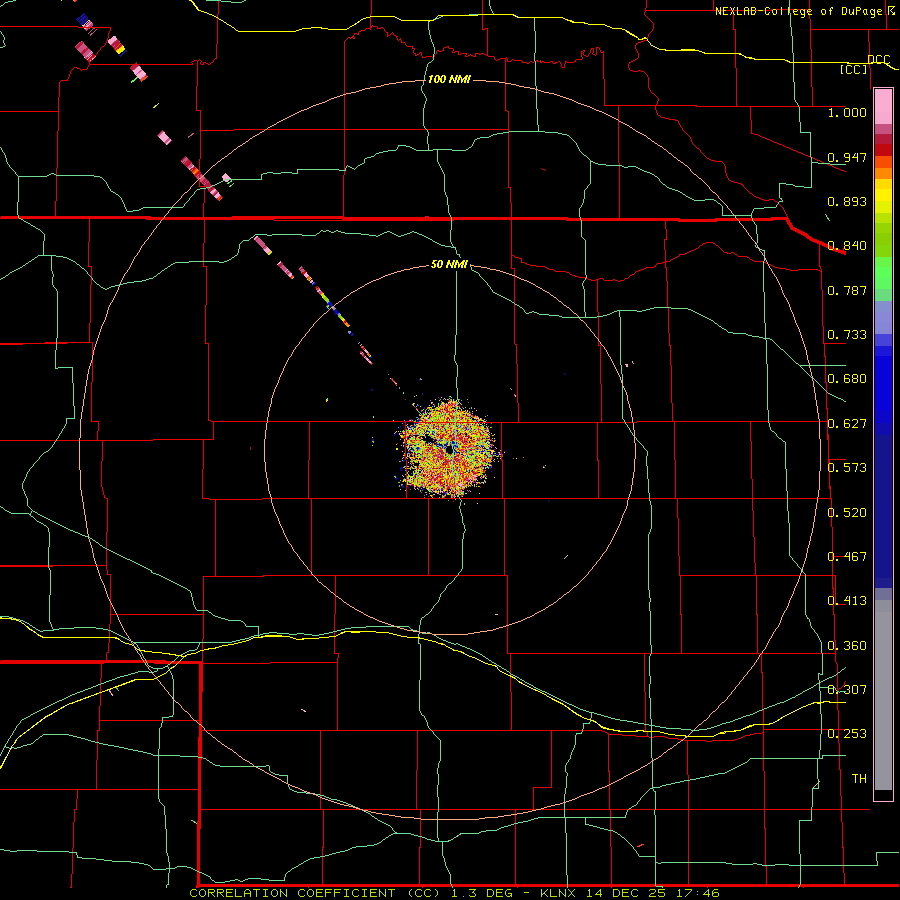Click the KLNX station identifier
The height and width of the screenshot is (900, 900).
tap(560, 893)
